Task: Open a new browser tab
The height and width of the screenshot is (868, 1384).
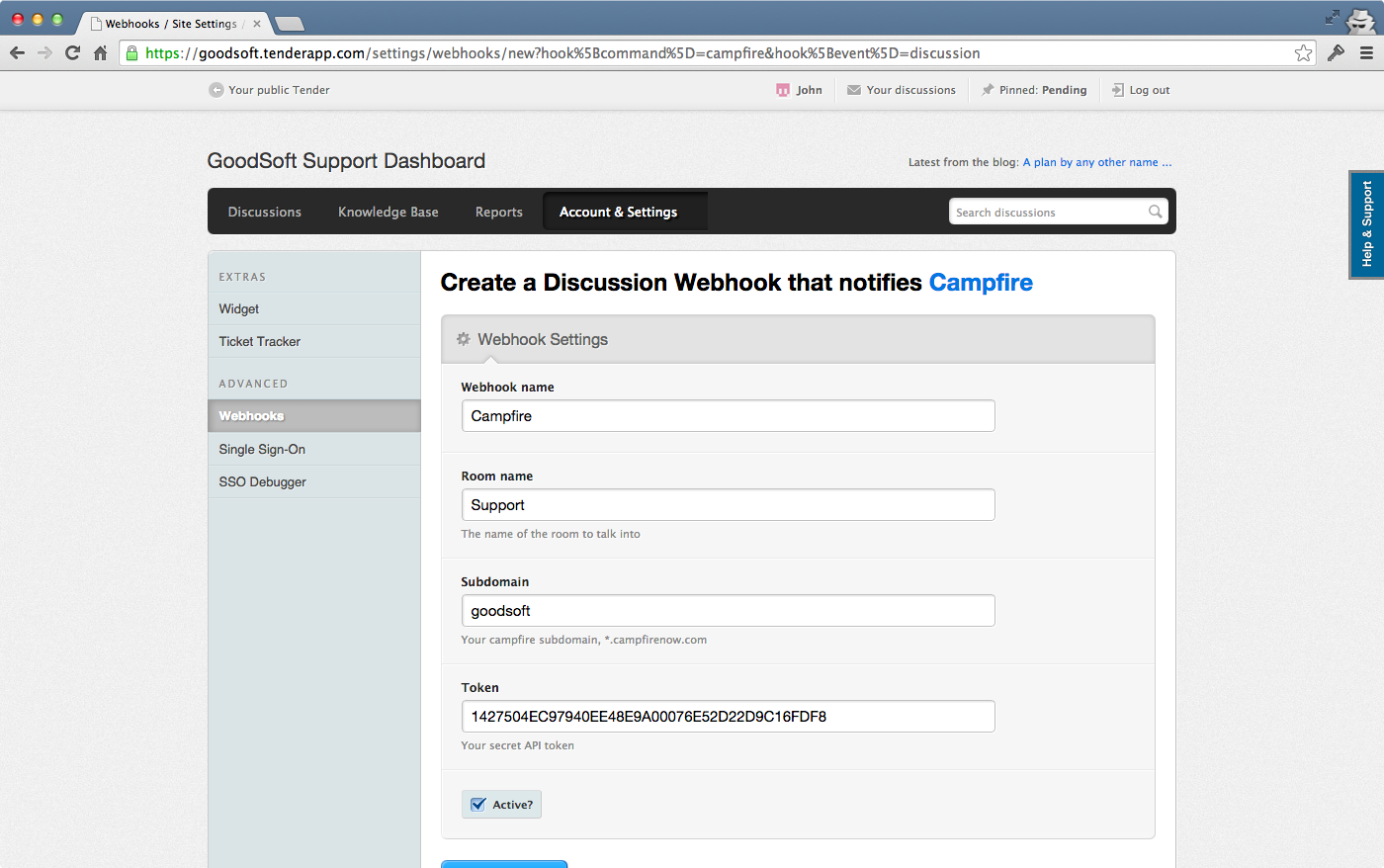Action: (x=289, y=24)
